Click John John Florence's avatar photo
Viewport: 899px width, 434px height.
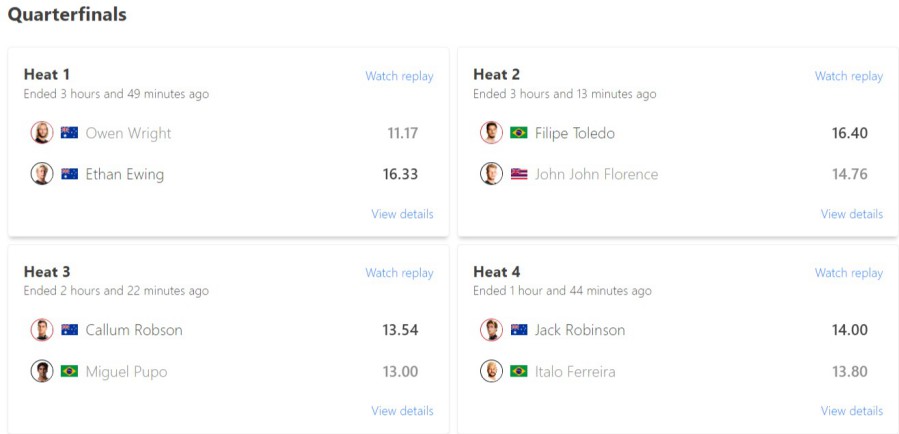click(491, 174)
